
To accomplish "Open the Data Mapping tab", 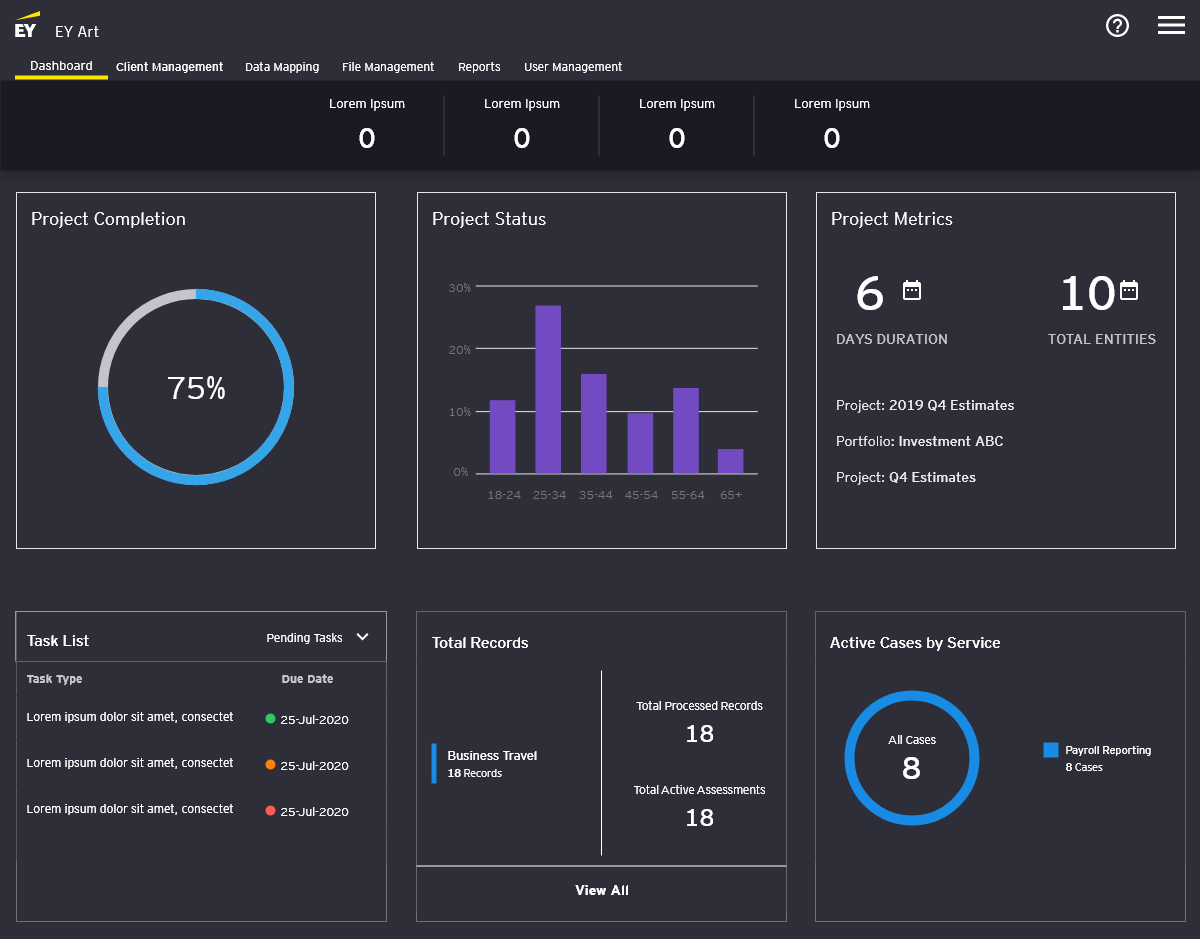I will [x=282, y=67].
